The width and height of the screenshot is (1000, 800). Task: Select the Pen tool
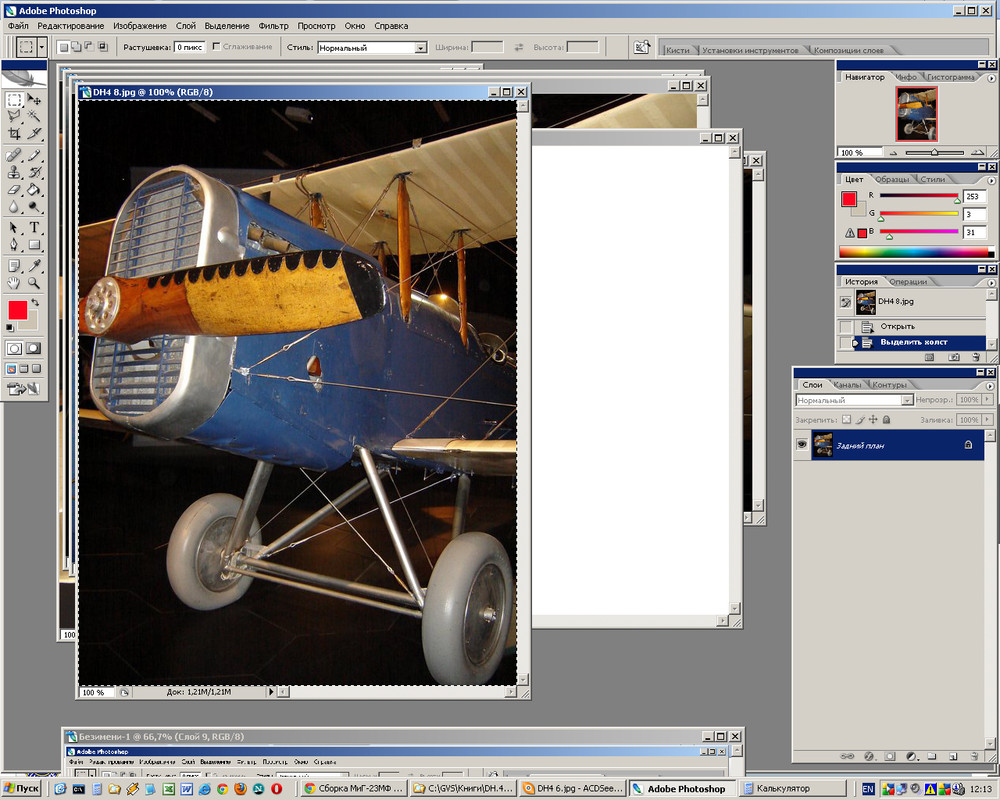(x=14, y=245)
